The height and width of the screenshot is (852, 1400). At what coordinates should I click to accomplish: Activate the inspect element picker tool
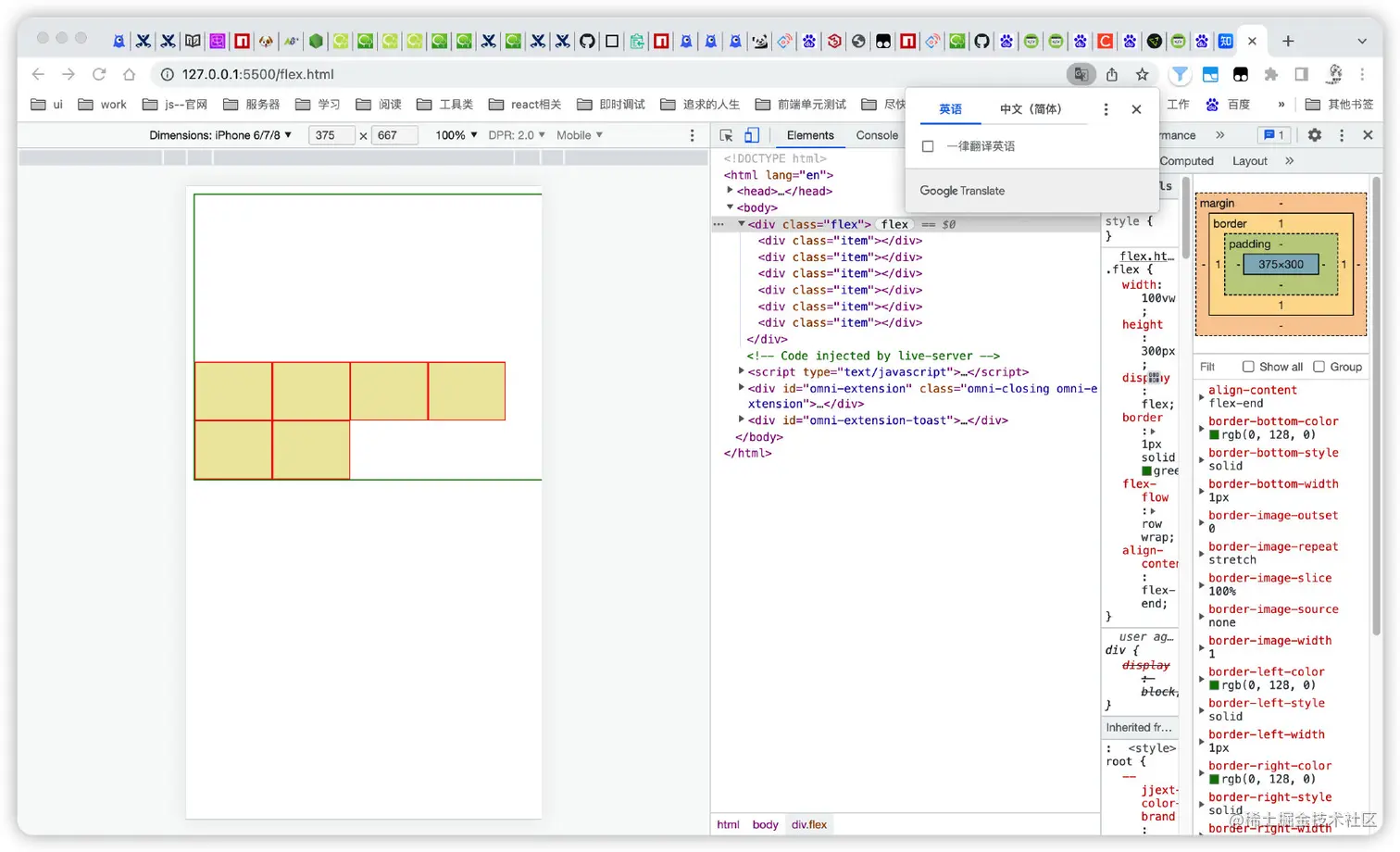pos(727,135)
